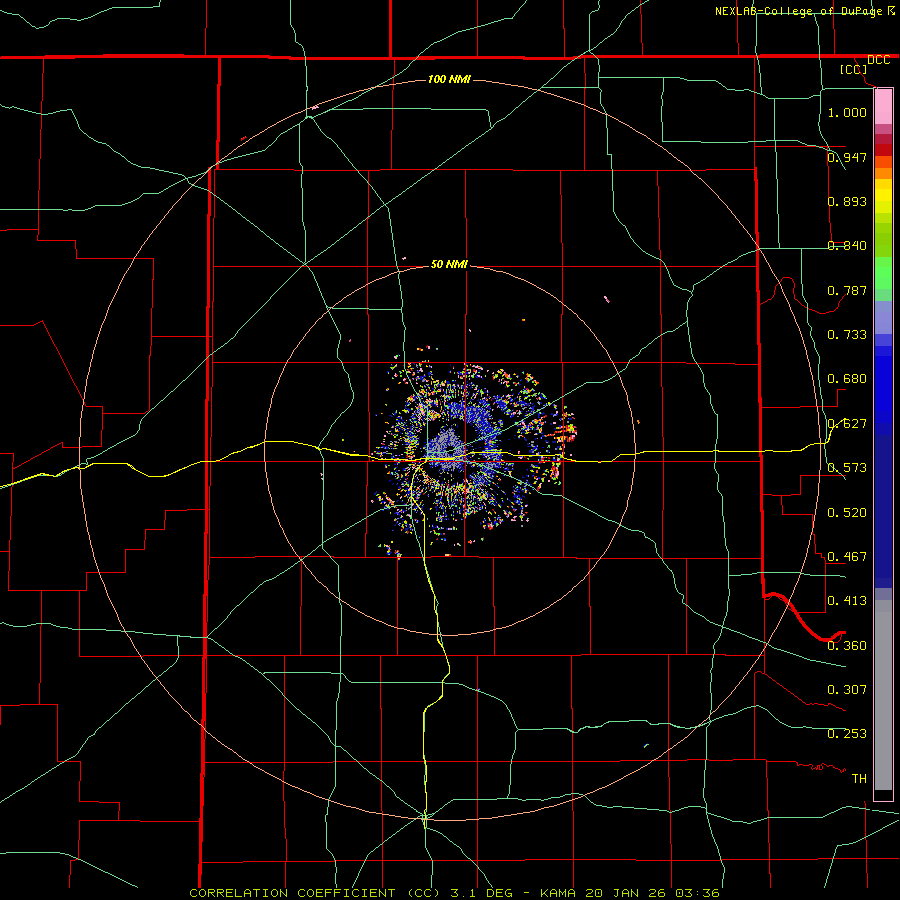Click the DCC label above the legend
The width and height of the screenshot is (900, 900).
[x=878, y=60]
